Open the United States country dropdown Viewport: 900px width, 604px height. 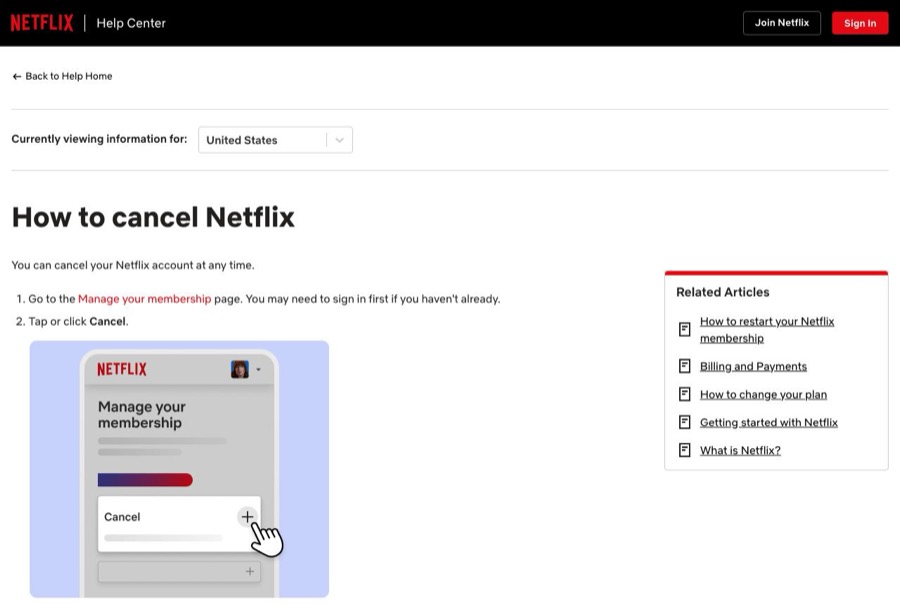click(x=276, y=140)
